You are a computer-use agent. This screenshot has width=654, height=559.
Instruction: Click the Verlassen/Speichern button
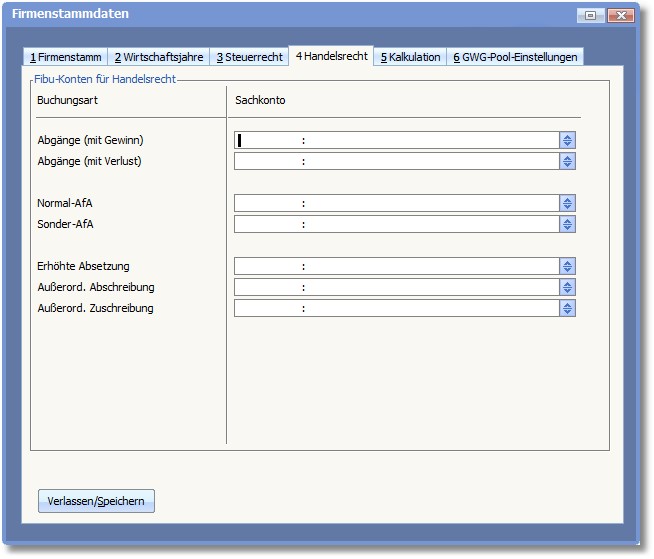tap(96, 502)
